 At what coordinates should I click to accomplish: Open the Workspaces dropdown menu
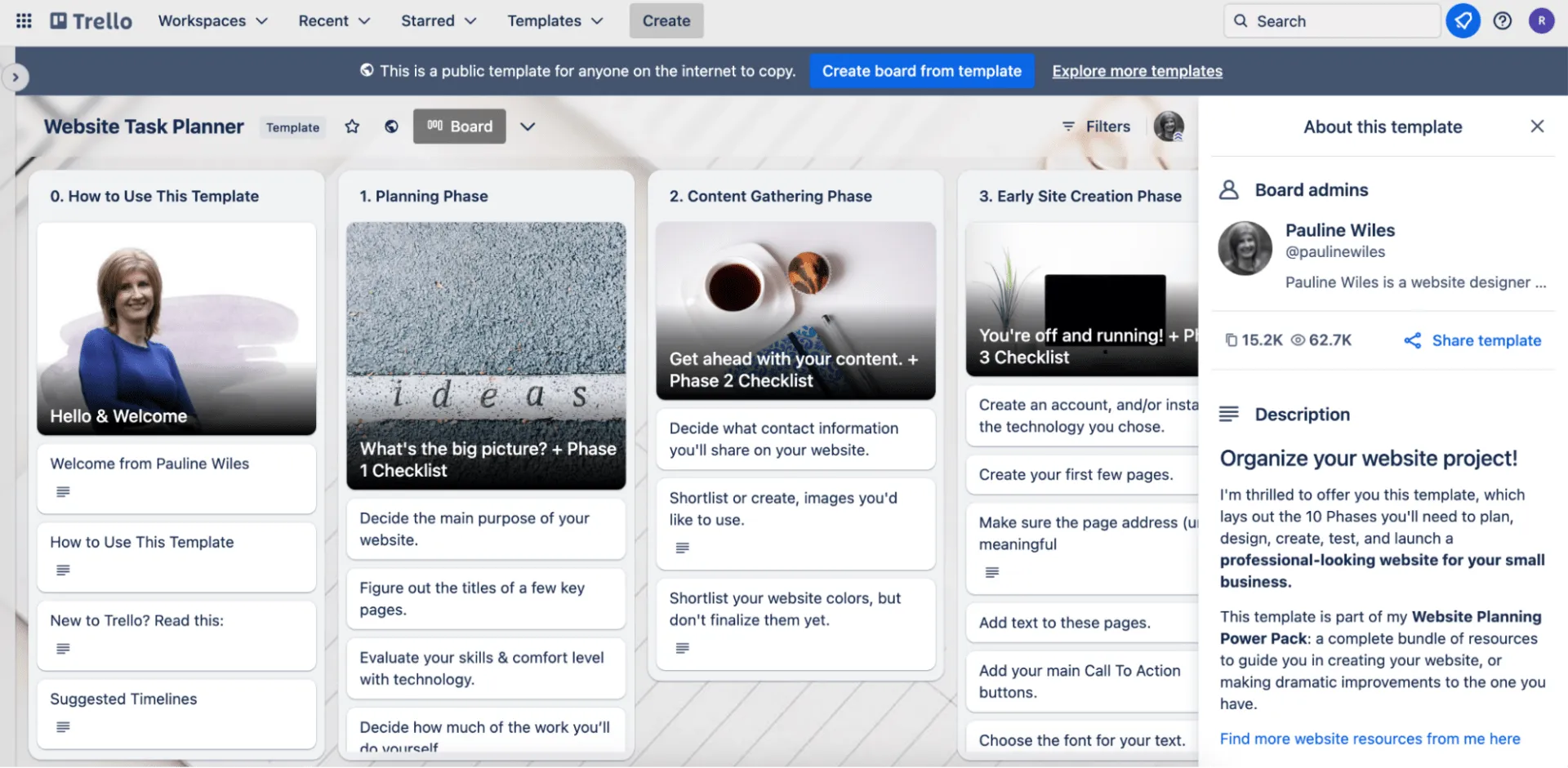212,21
